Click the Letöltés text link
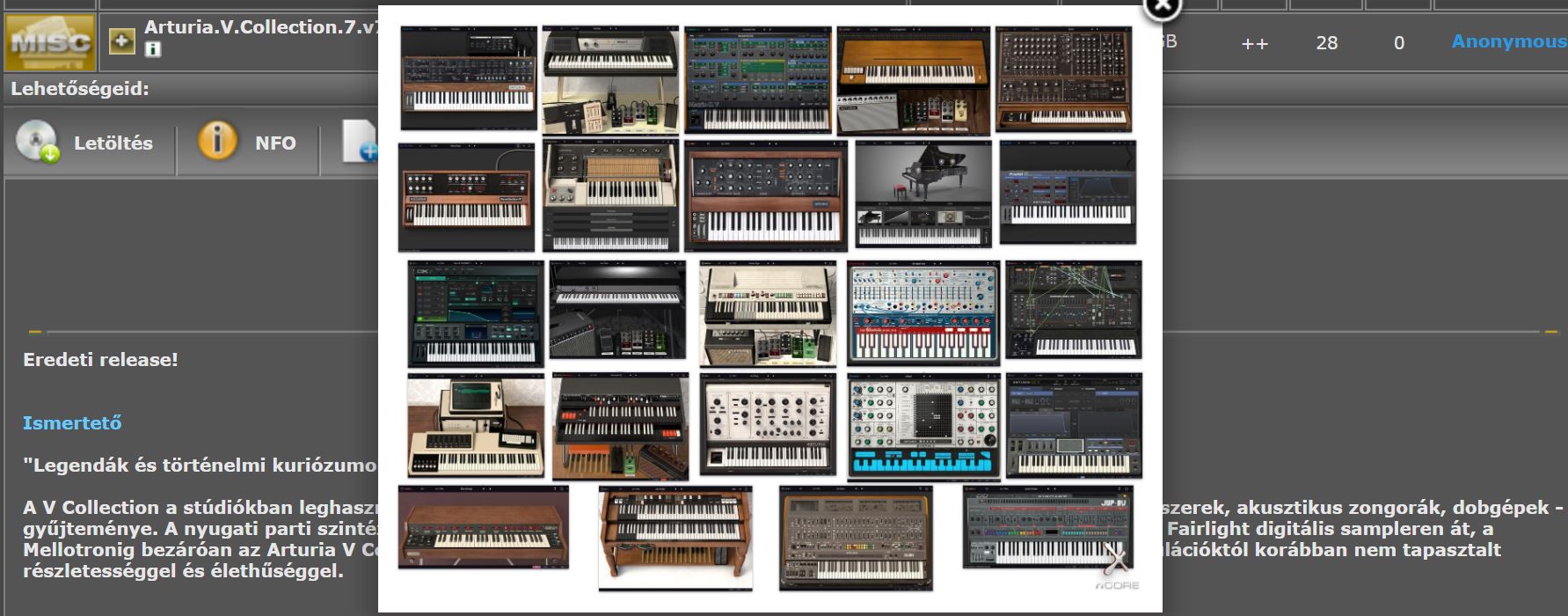Viewport: 1568px width, 616px height. pyautogui.click(x=113, y=143)
